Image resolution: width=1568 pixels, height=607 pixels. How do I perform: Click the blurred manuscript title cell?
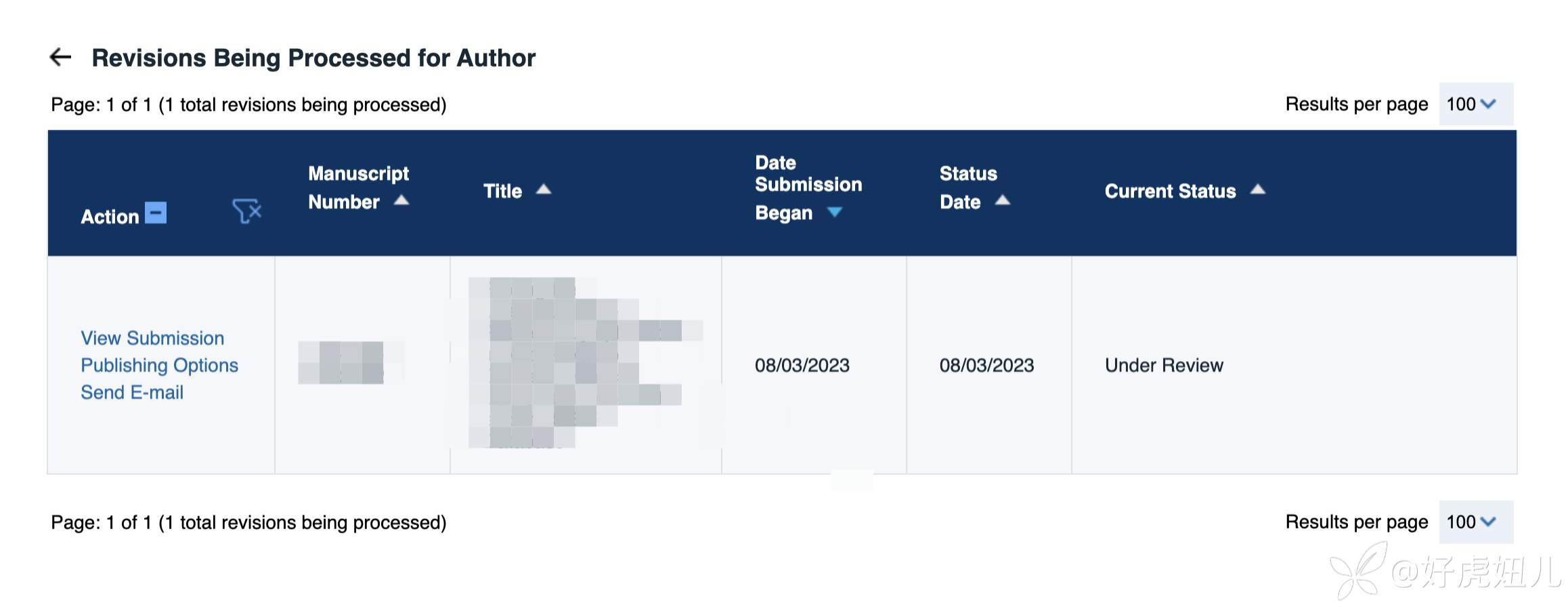[x=585, y=362]
